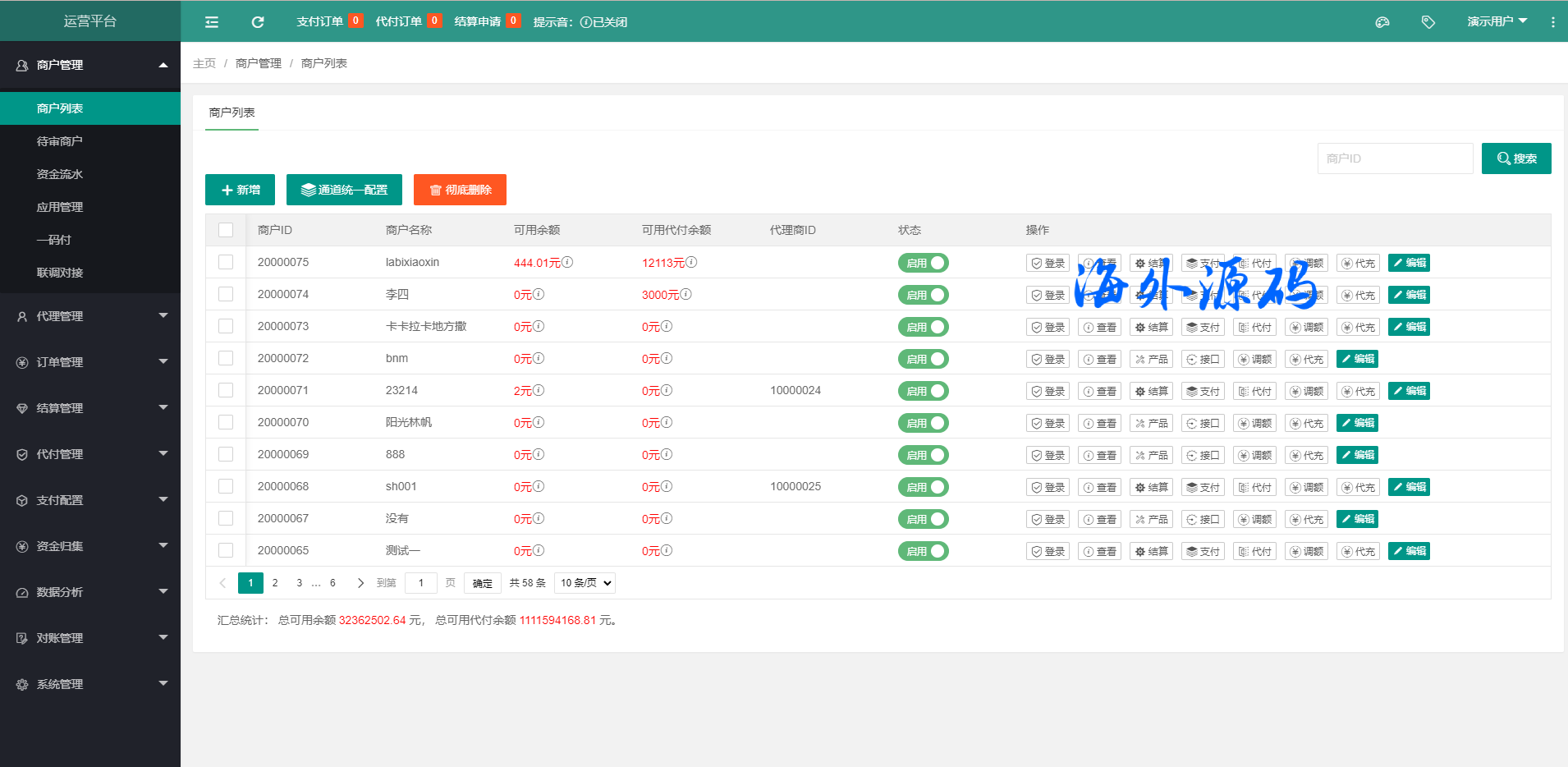
Task: Collapse the sidebar with the menu icon
Action: pyautogui.click(x=212, y=22)
